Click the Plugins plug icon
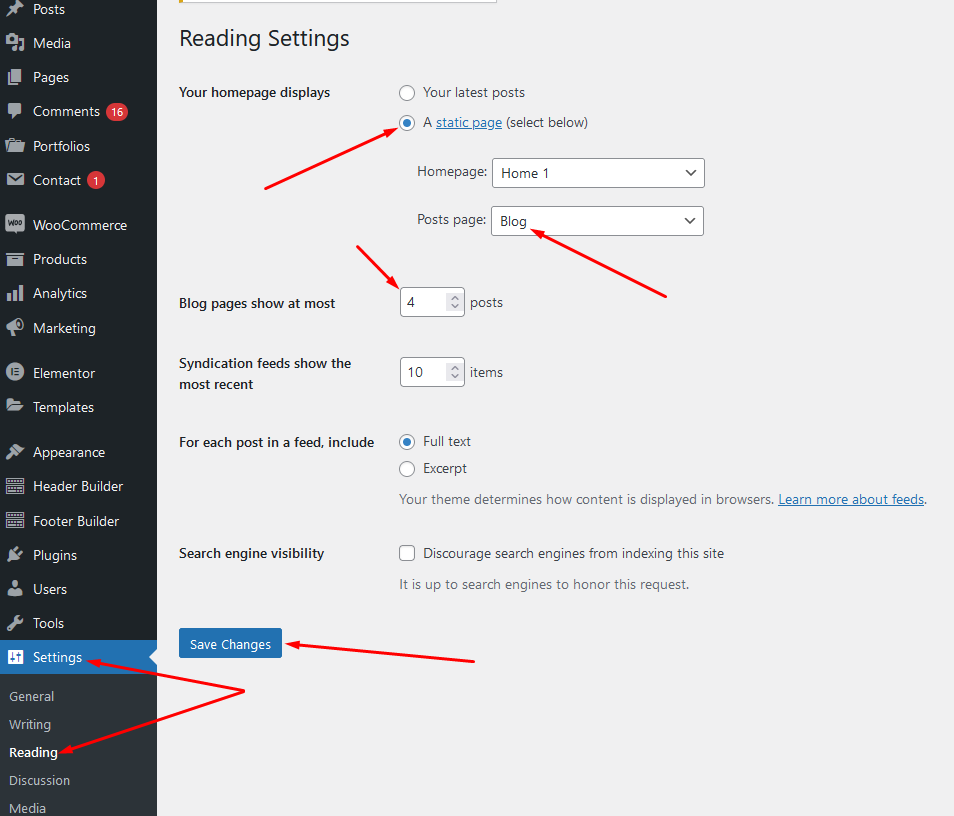This screenshot has width=954, height=816. [15, 555]
